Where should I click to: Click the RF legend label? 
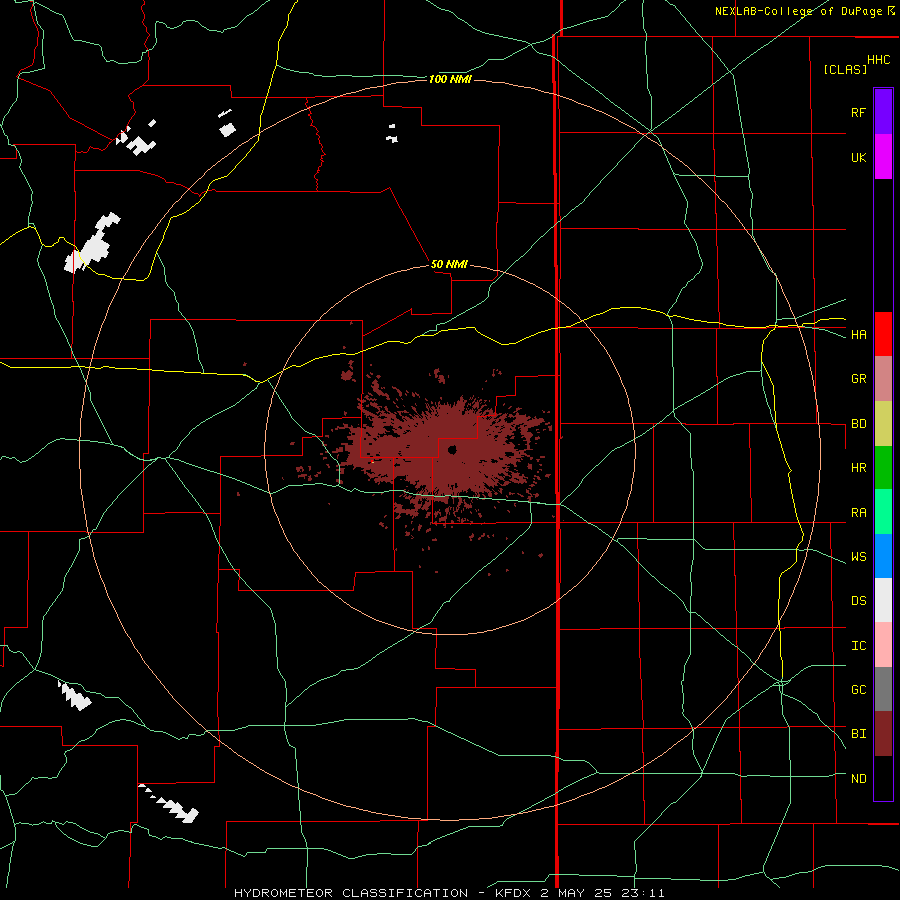pyautogui.click(x=858, y=112)
